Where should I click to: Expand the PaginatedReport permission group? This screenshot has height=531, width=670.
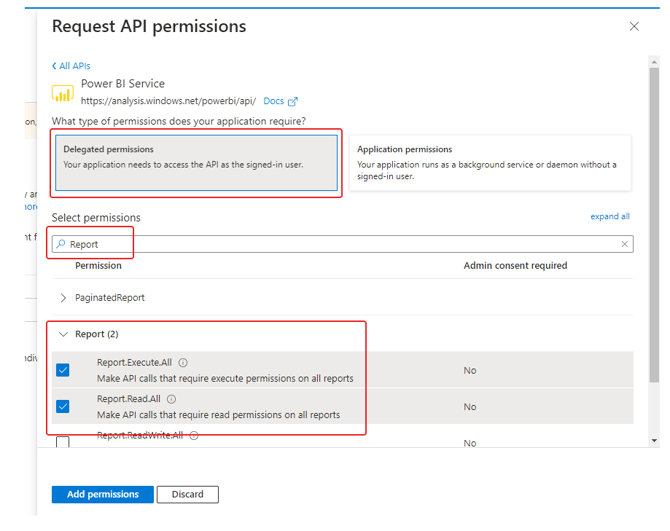click(x=64, y=298)
